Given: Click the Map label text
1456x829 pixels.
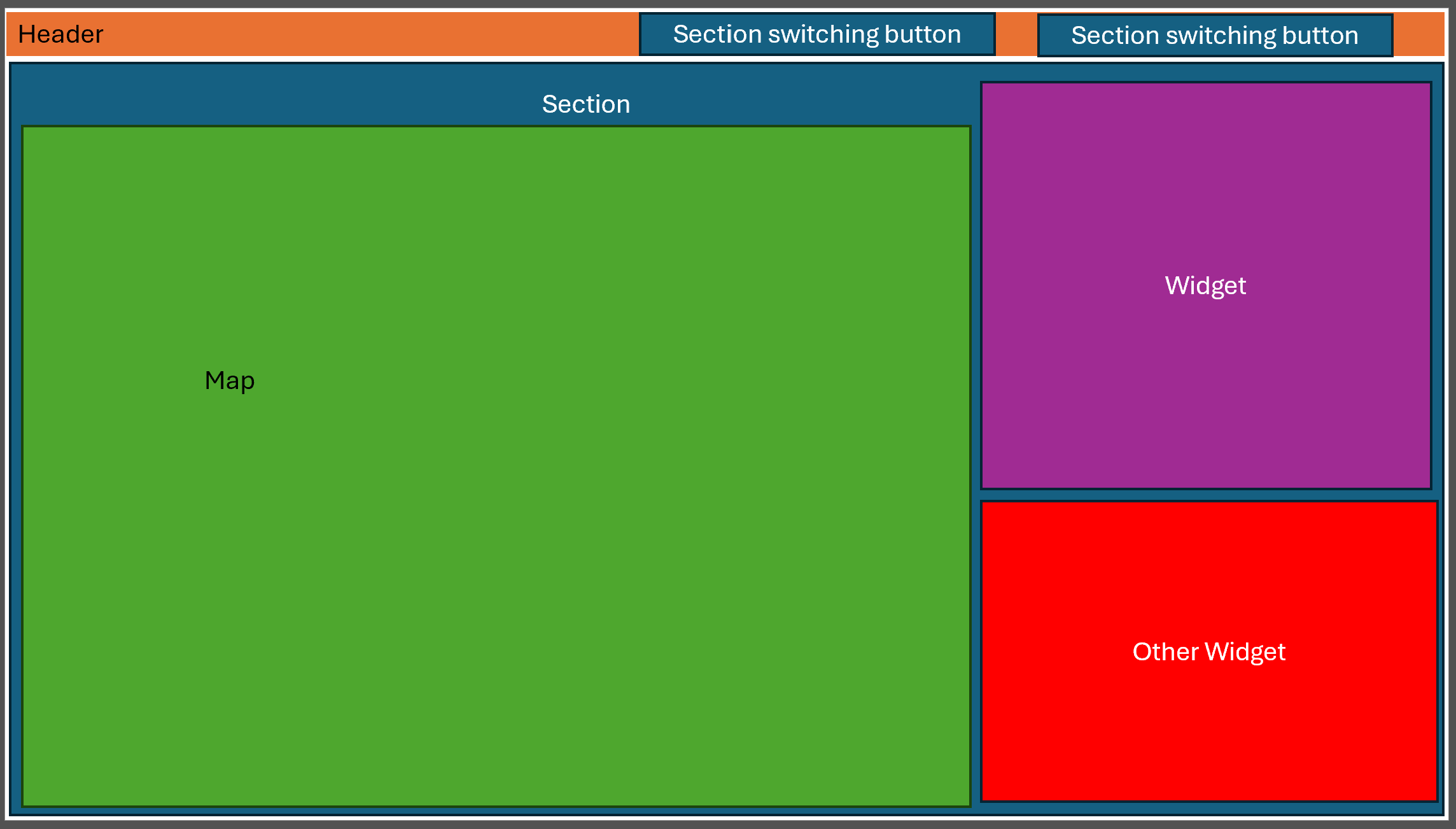Looking at the screenshot, I should click(x=229, y=380).
